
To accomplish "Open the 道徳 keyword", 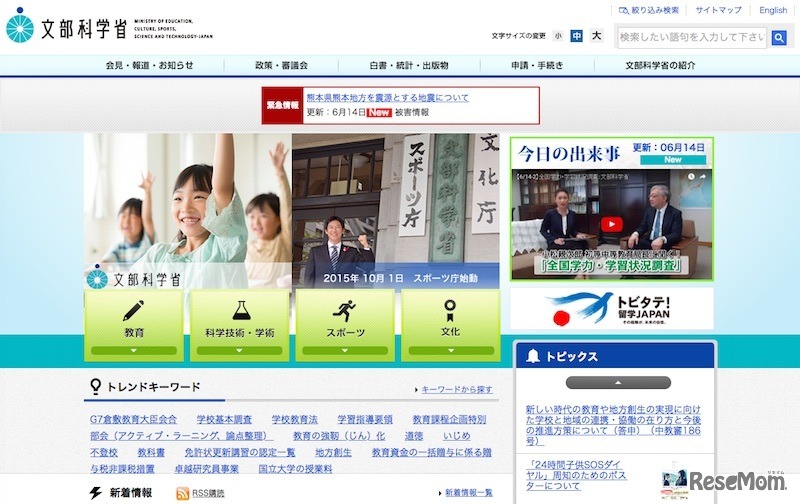I will pos(414,436).
